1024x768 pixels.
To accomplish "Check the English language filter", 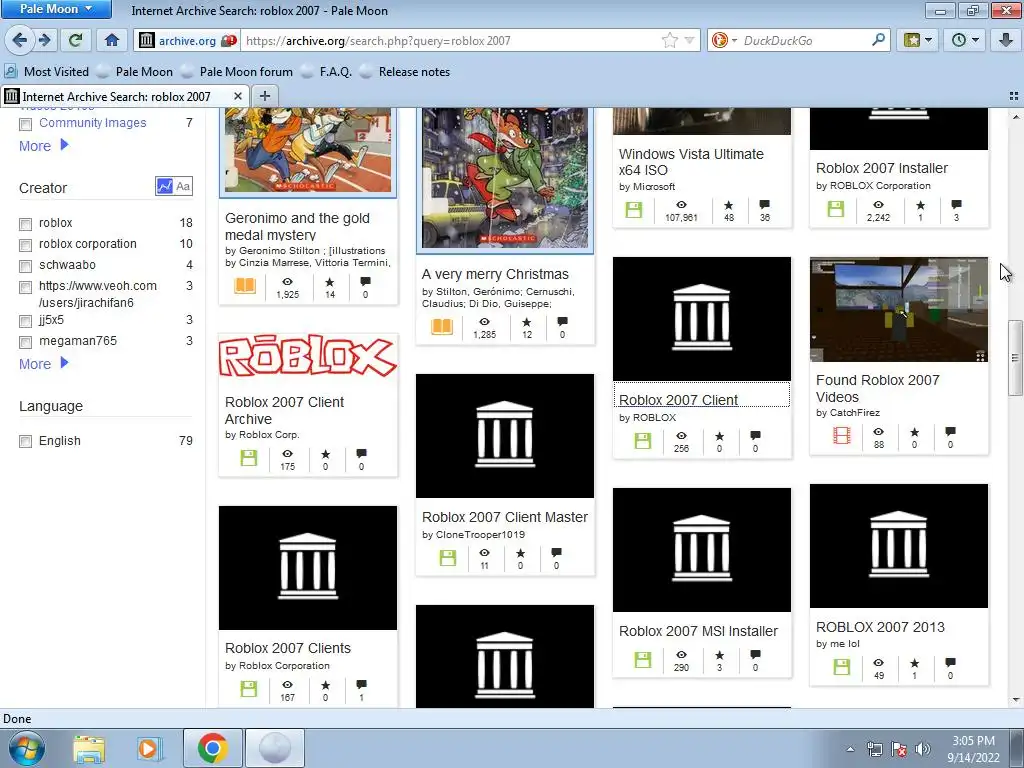I will pos(25,441).
